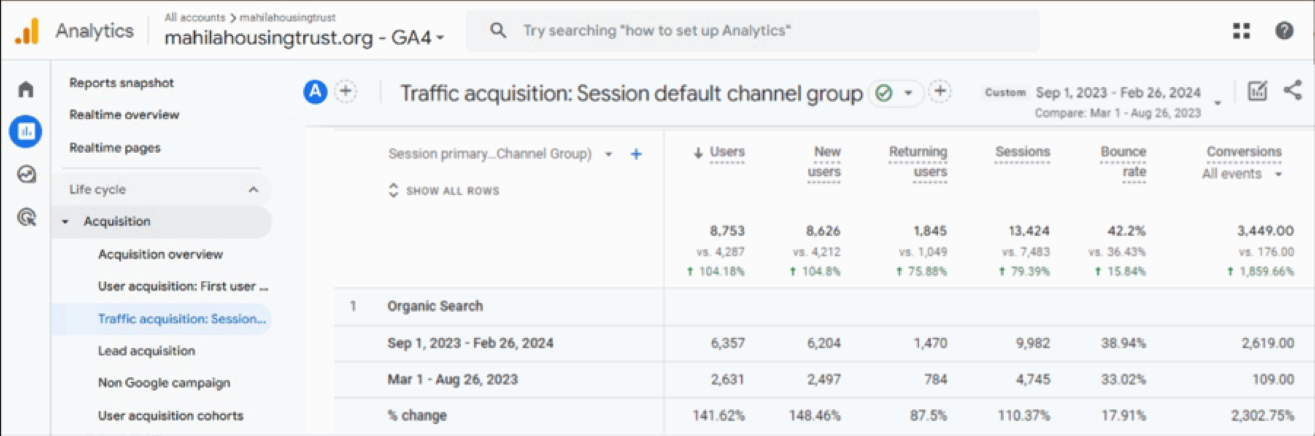Search Analytics using the search field
This screenshot has width=1315, height=436.
click(752, 31)
